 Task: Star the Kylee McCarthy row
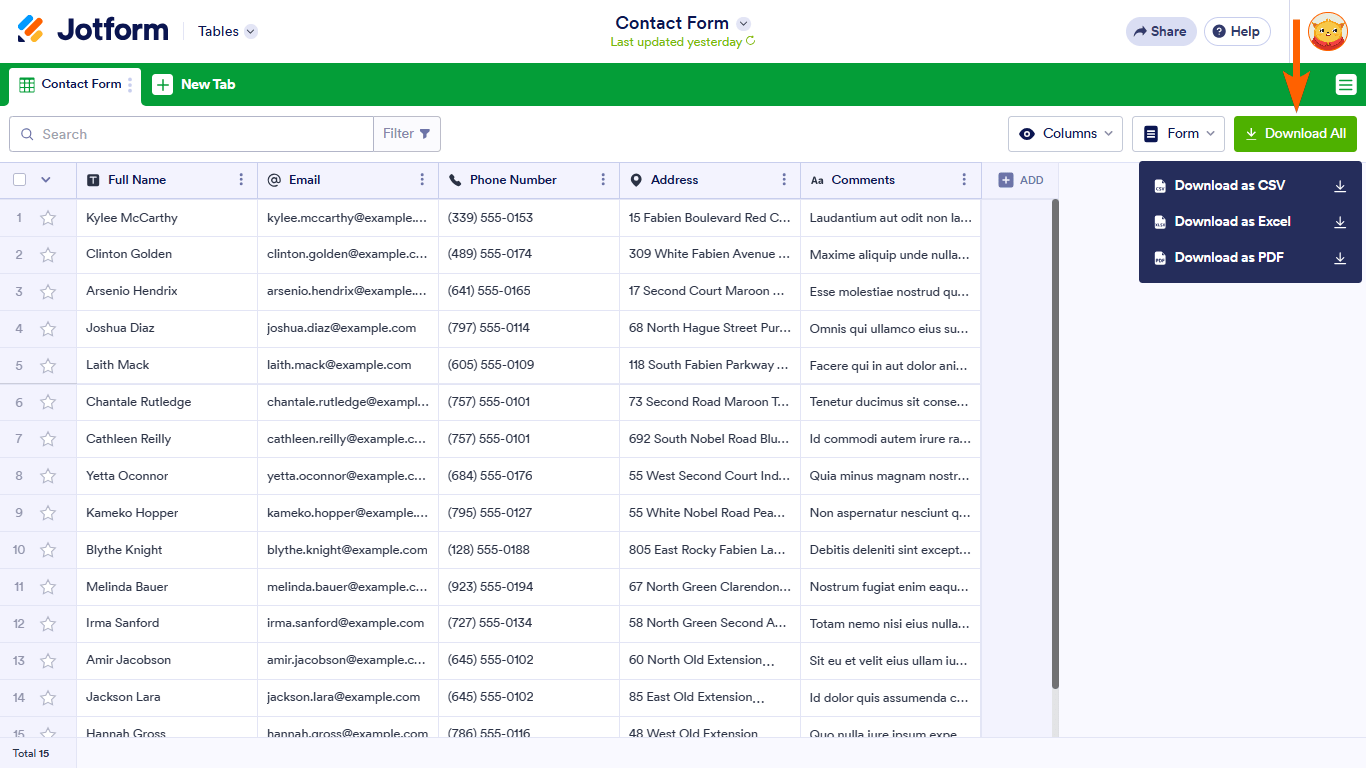point(48,218)
